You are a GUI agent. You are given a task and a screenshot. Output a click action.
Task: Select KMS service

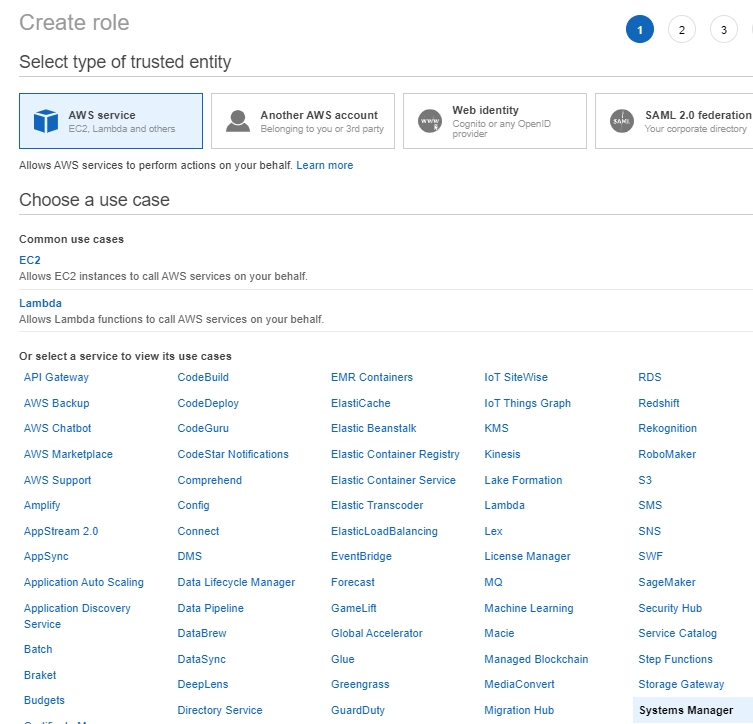click(x=497, y=428)
